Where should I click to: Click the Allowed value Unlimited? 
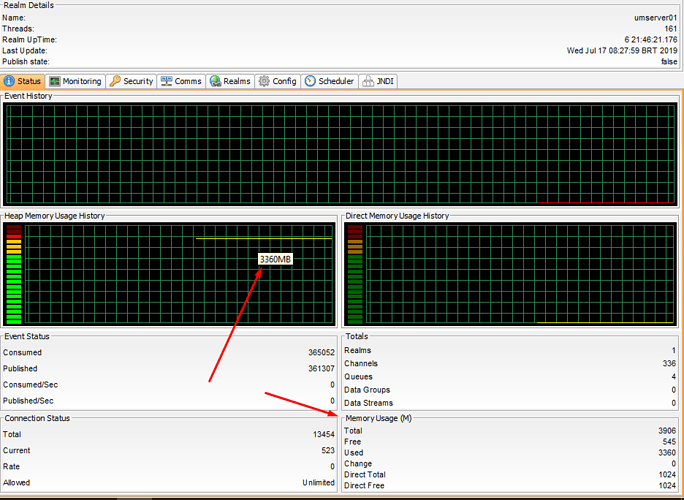point(318,483)
